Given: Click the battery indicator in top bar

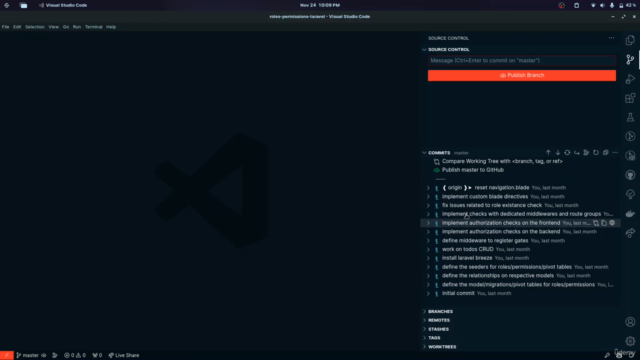Looking at the screenshot, I should [627, 5].
